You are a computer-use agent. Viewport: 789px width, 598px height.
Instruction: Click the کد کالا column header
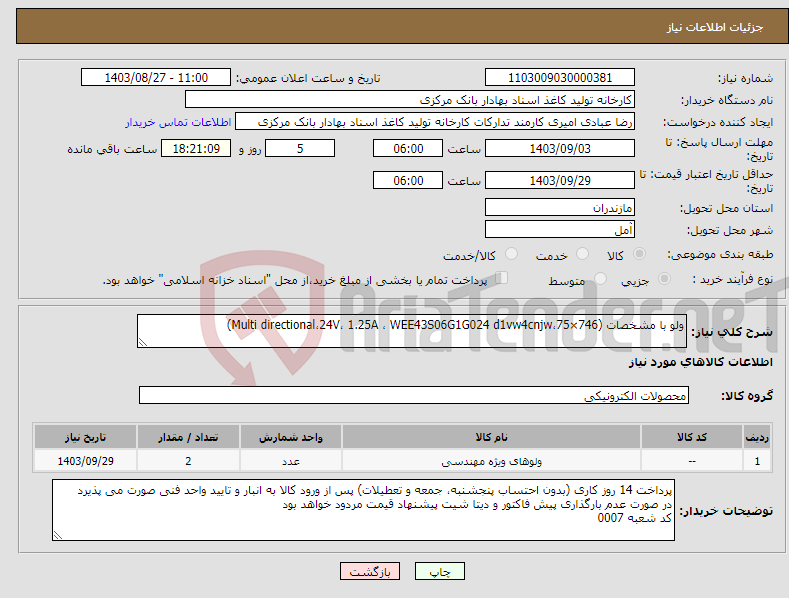[692, 437]
